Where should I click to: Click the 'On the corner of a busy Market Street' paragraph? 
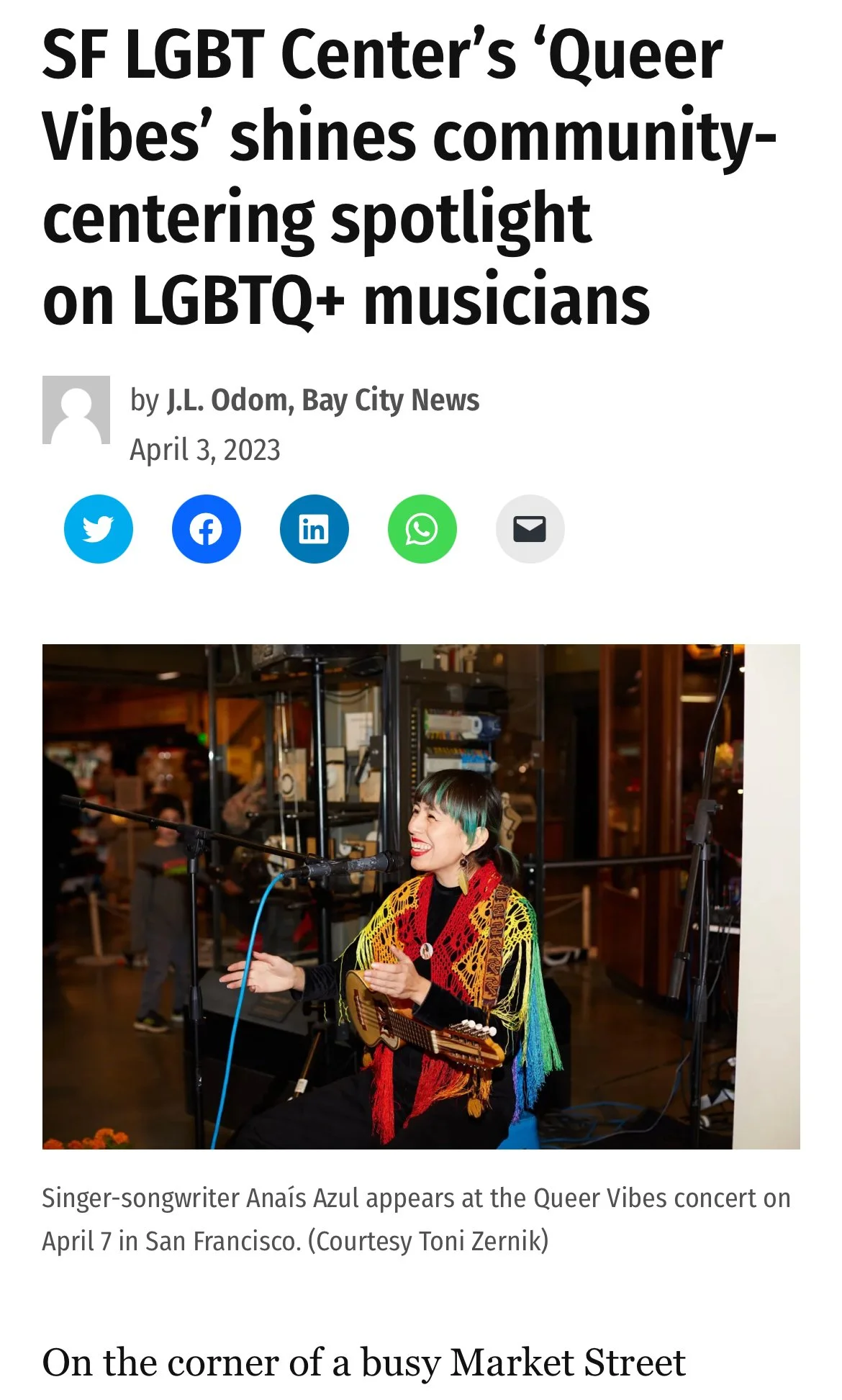(363, 1363)
